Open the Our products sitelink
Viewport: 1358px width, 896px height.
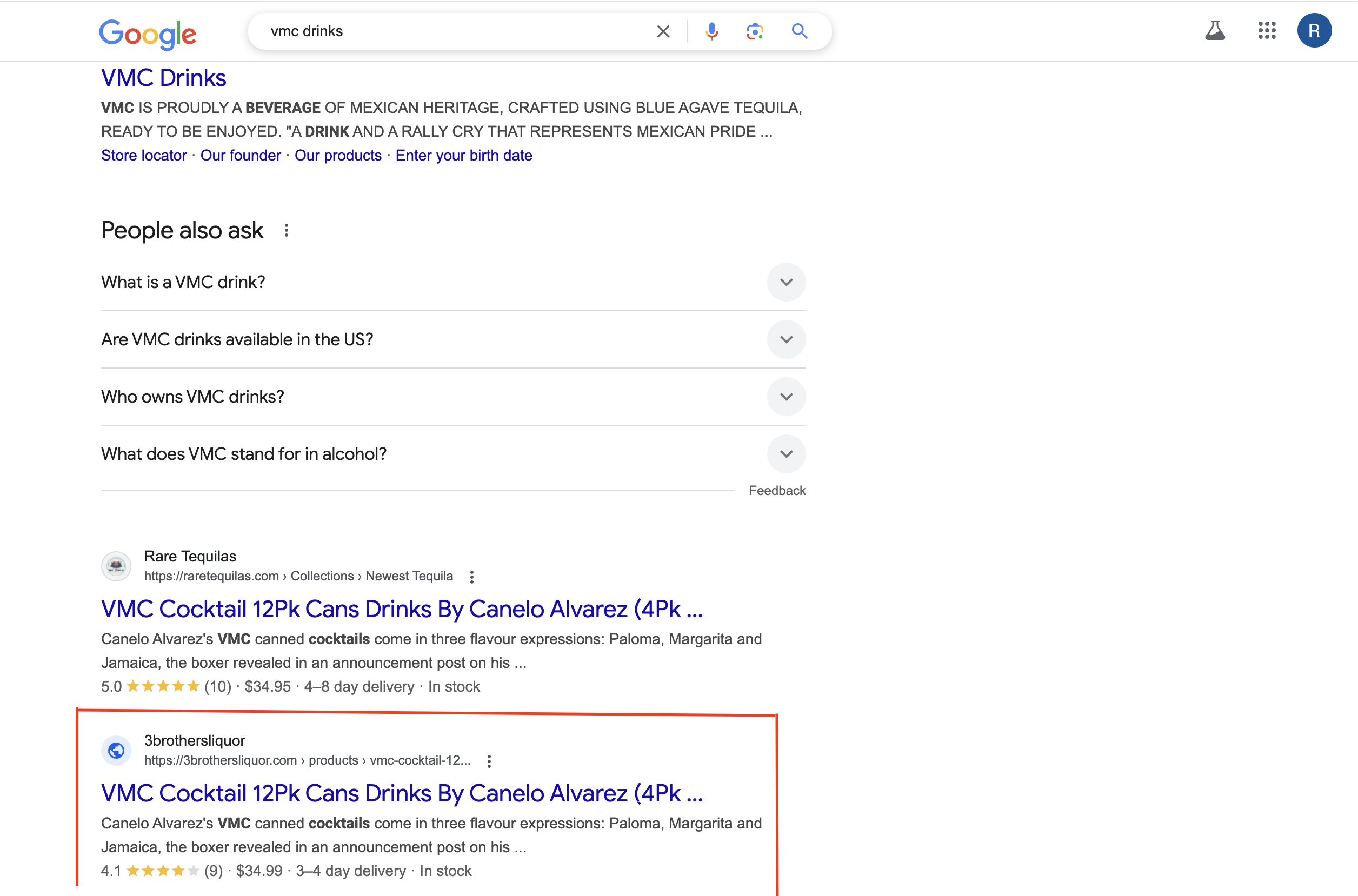tap(338, 156)
